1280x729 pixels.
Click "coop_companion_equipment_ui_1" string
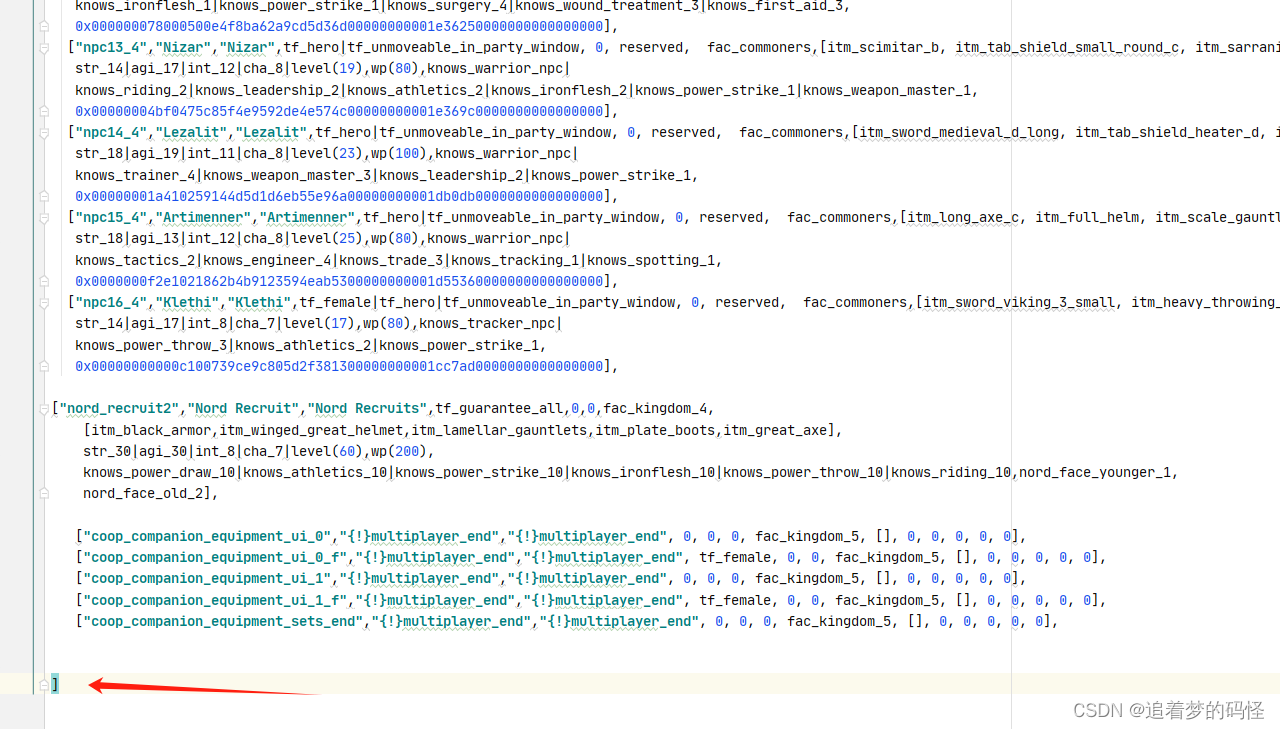coord(207,578)
